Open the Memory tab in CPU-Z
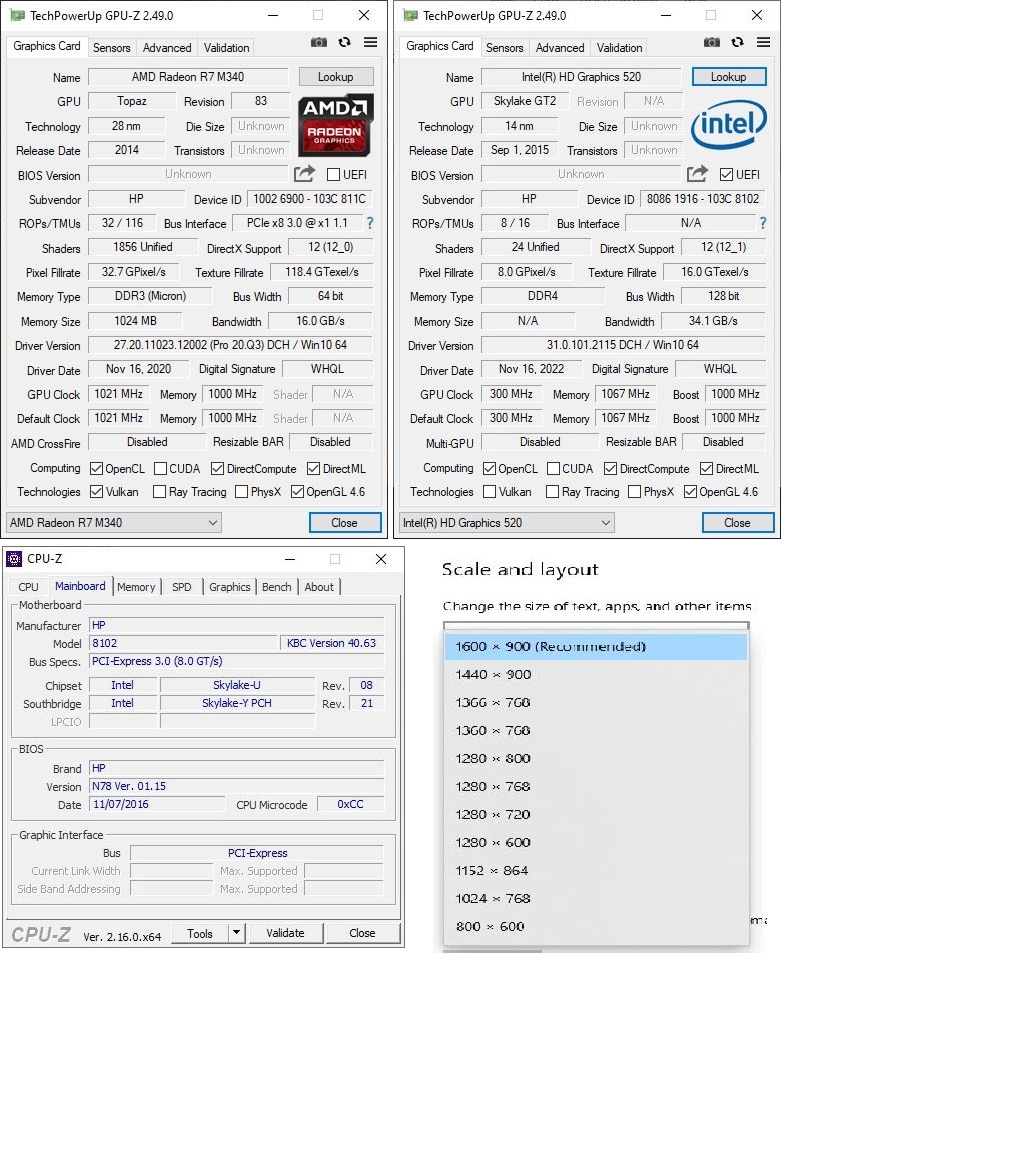This screenshot has width=1016, height=1176. coord(136,587)
